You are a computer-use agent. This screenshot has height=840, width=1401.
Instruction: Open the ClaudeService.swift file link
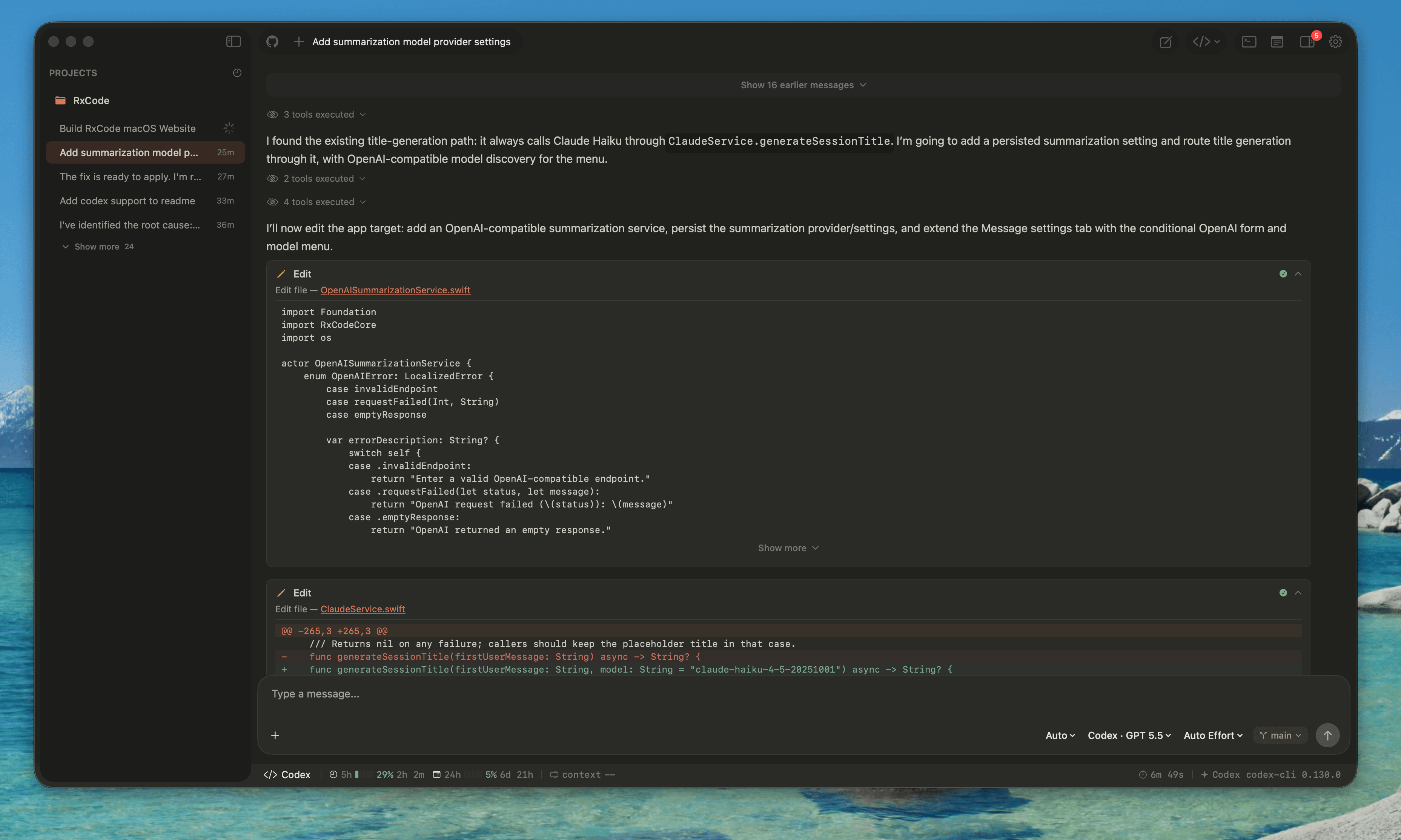click(363, 609)
